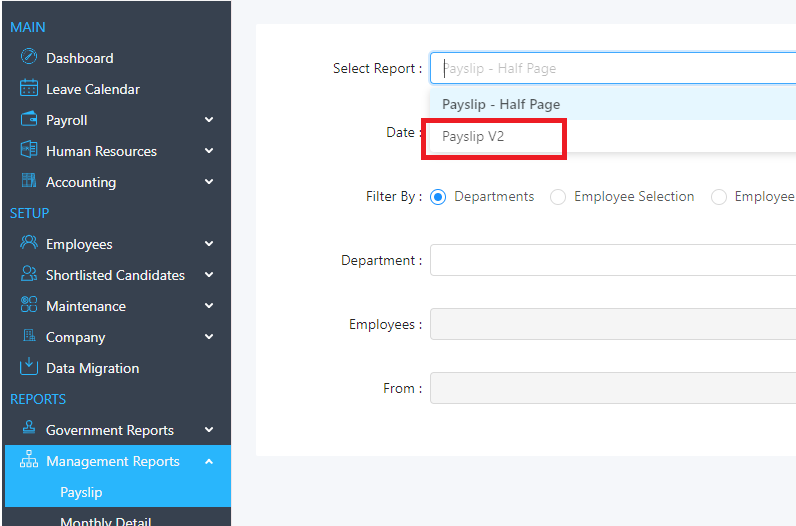Expand the Company chevron

[x=209, y=337]
